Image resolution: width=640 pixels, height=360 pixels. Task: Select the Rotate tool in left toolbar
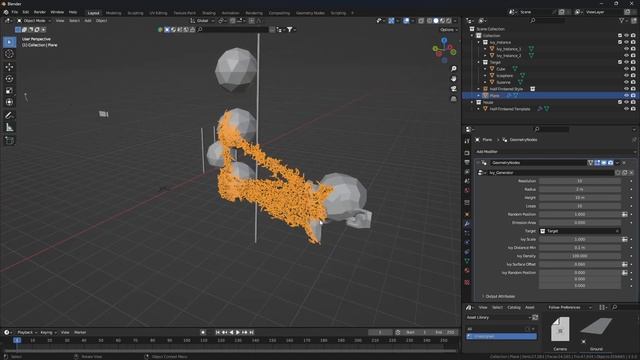9,78
